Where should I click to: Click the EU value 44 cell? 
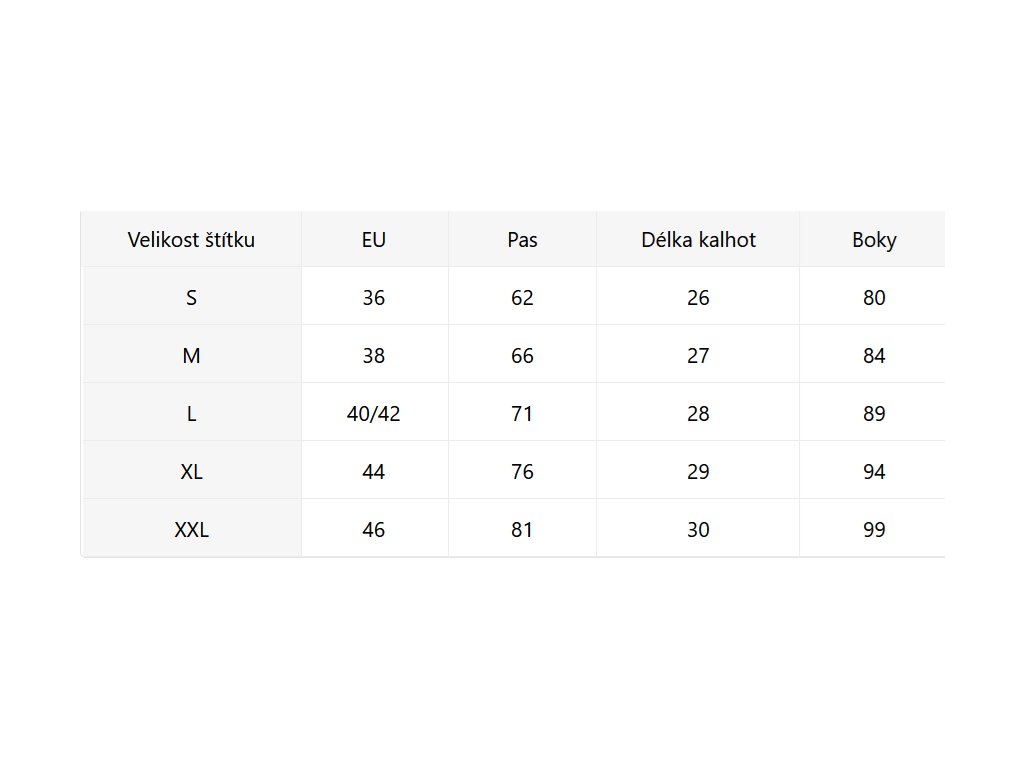coord(374,472)
